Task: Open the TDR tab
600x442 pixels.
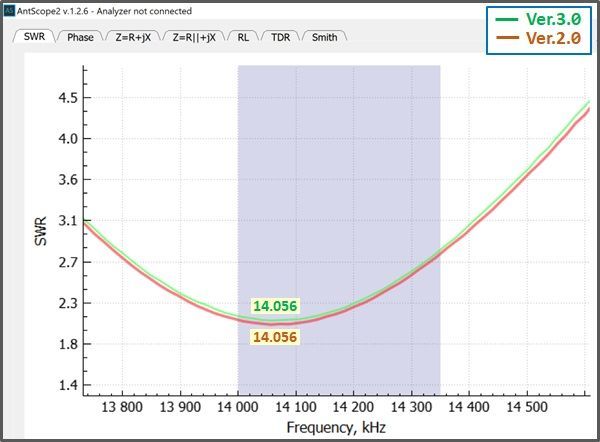Action: [280, 38]
